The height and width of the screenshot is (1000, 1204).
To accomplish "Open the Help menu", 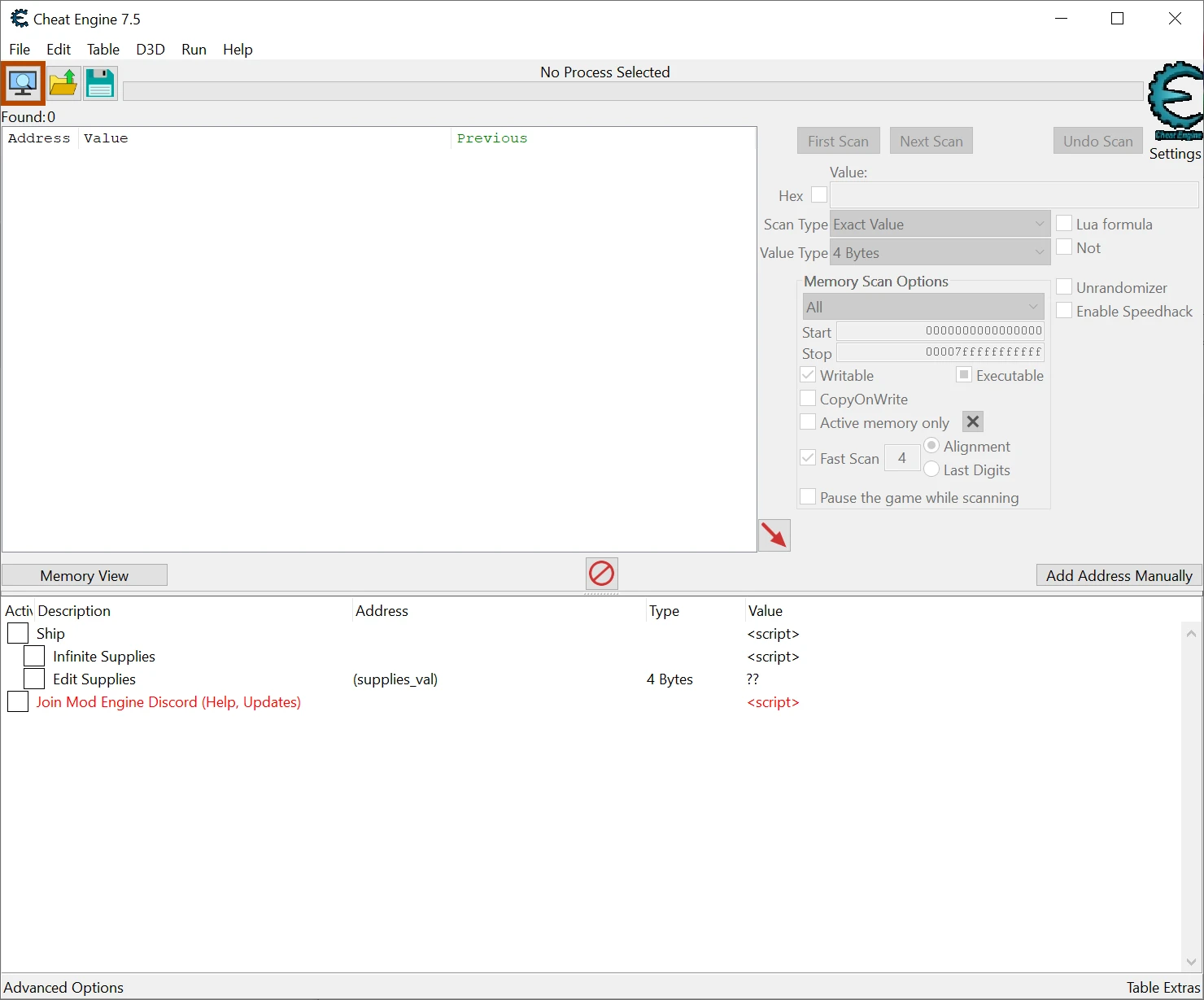I will pyautogui.click(x=238, y=50).
